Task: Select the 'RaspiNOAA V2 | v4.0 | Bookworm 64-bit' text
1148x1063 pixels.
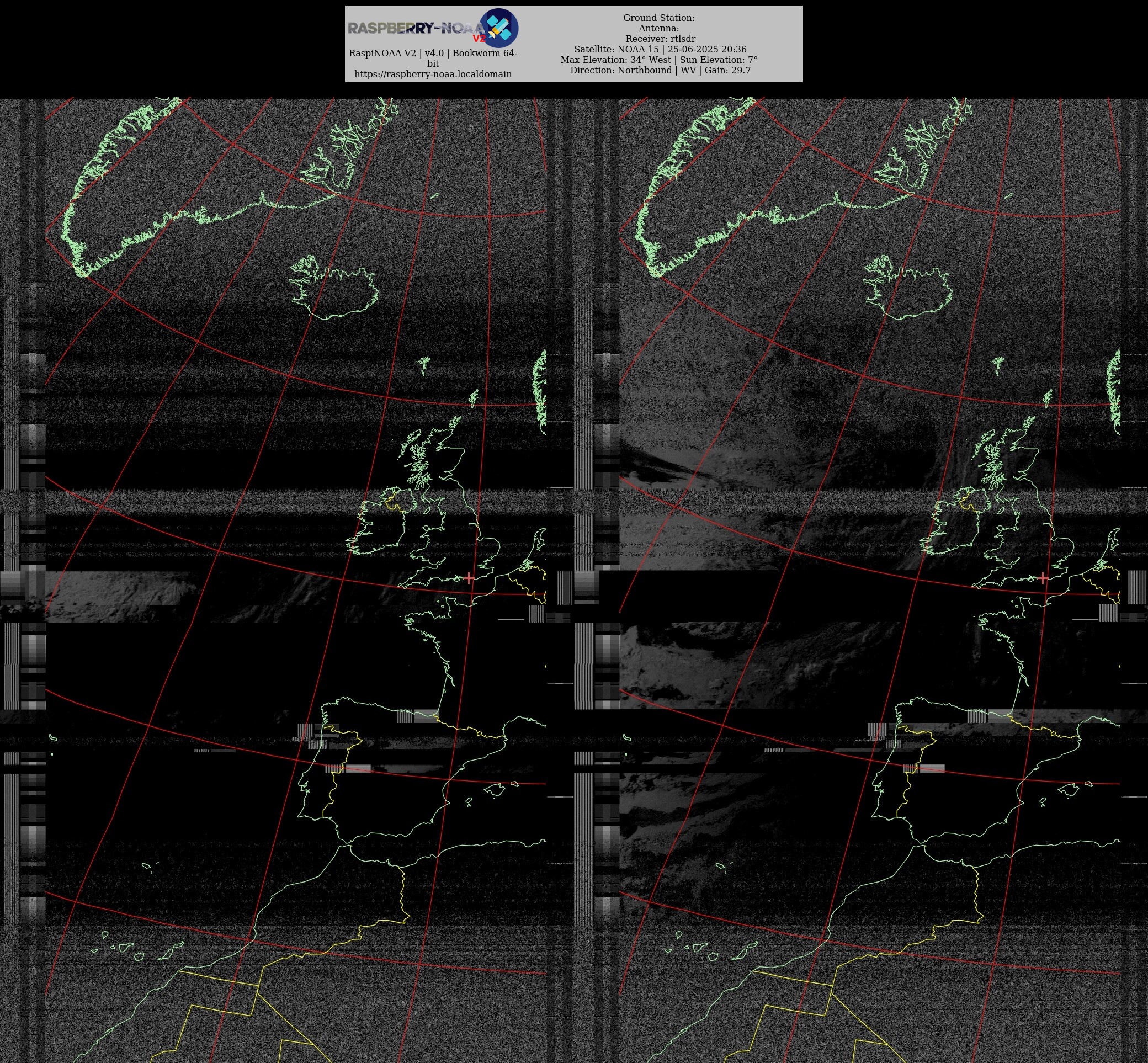Action: (433, 58)
